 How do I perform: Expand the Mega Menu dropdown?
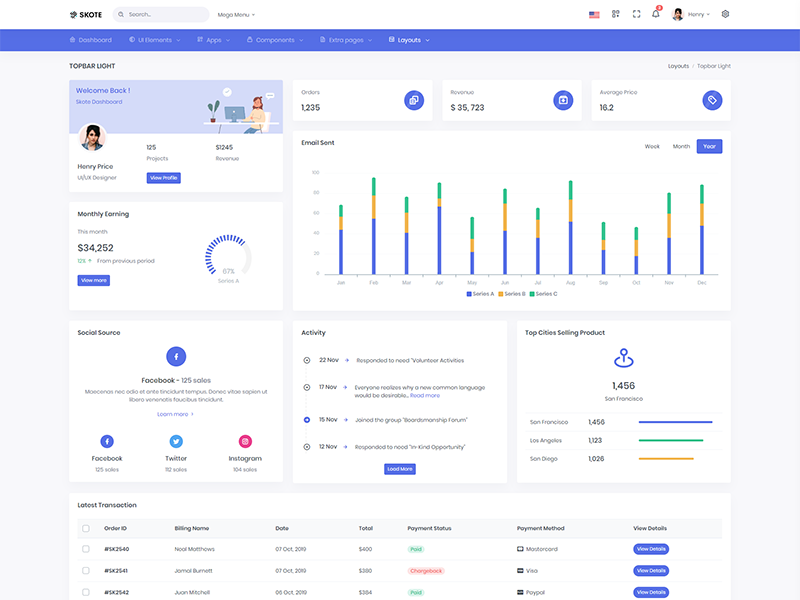236,15
